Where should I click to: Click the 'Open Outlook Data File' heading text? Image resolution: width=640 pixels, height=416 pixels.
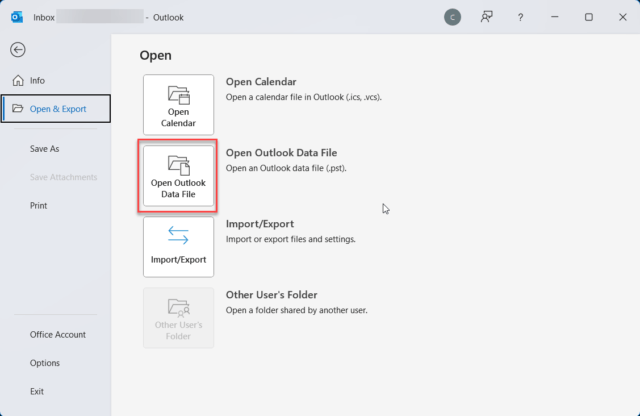pos(281,153)
